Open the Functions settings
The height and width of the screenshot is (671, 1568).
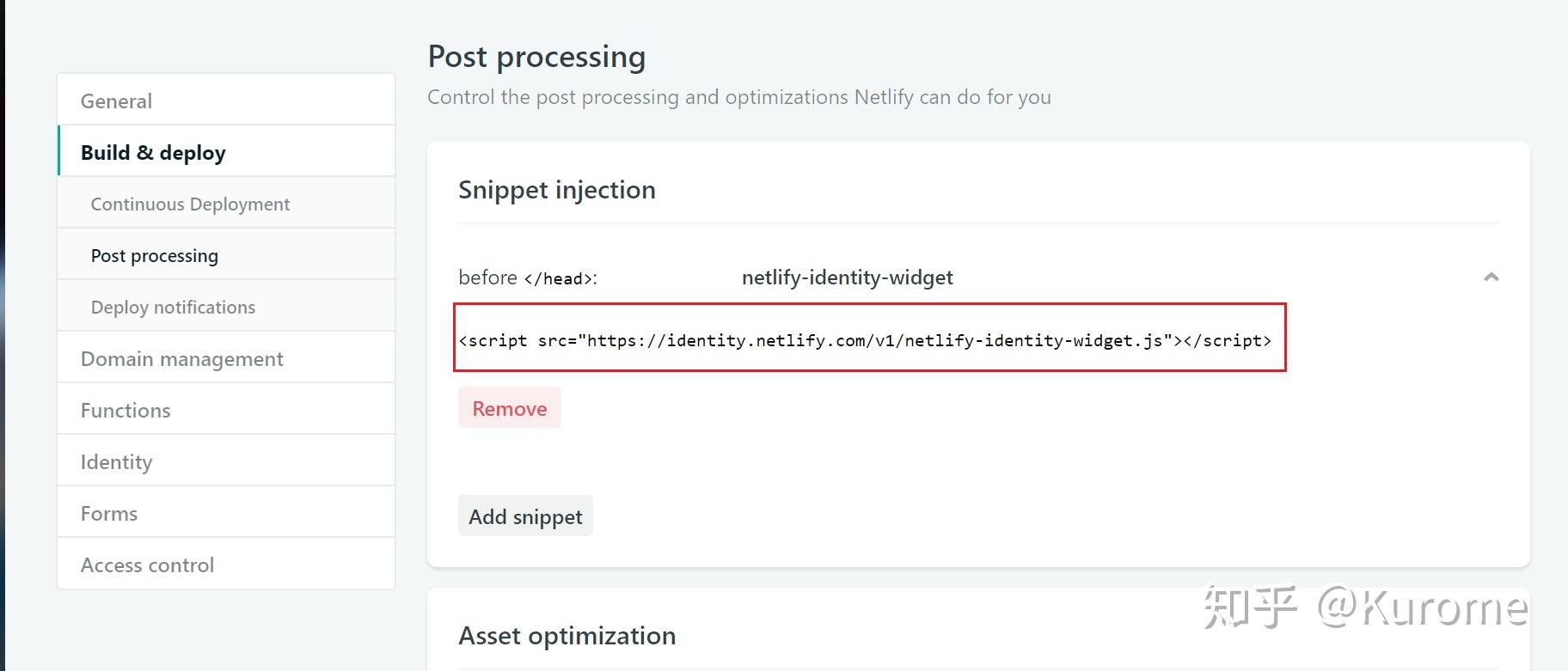[226, 409]
